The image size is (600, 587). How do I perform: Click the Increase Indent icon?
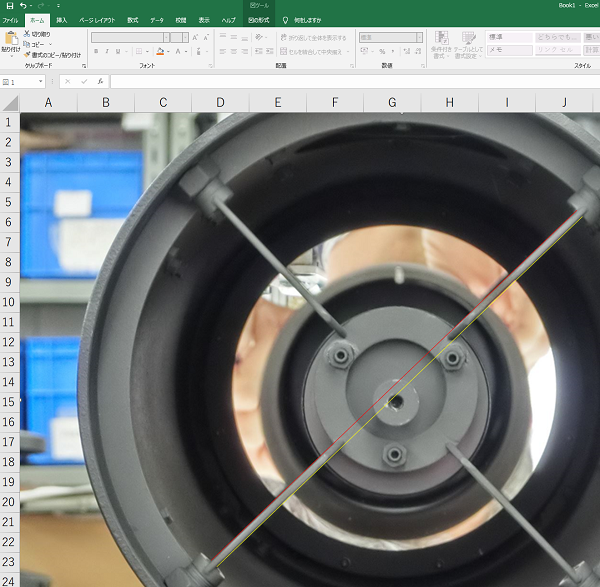point(270,51)
